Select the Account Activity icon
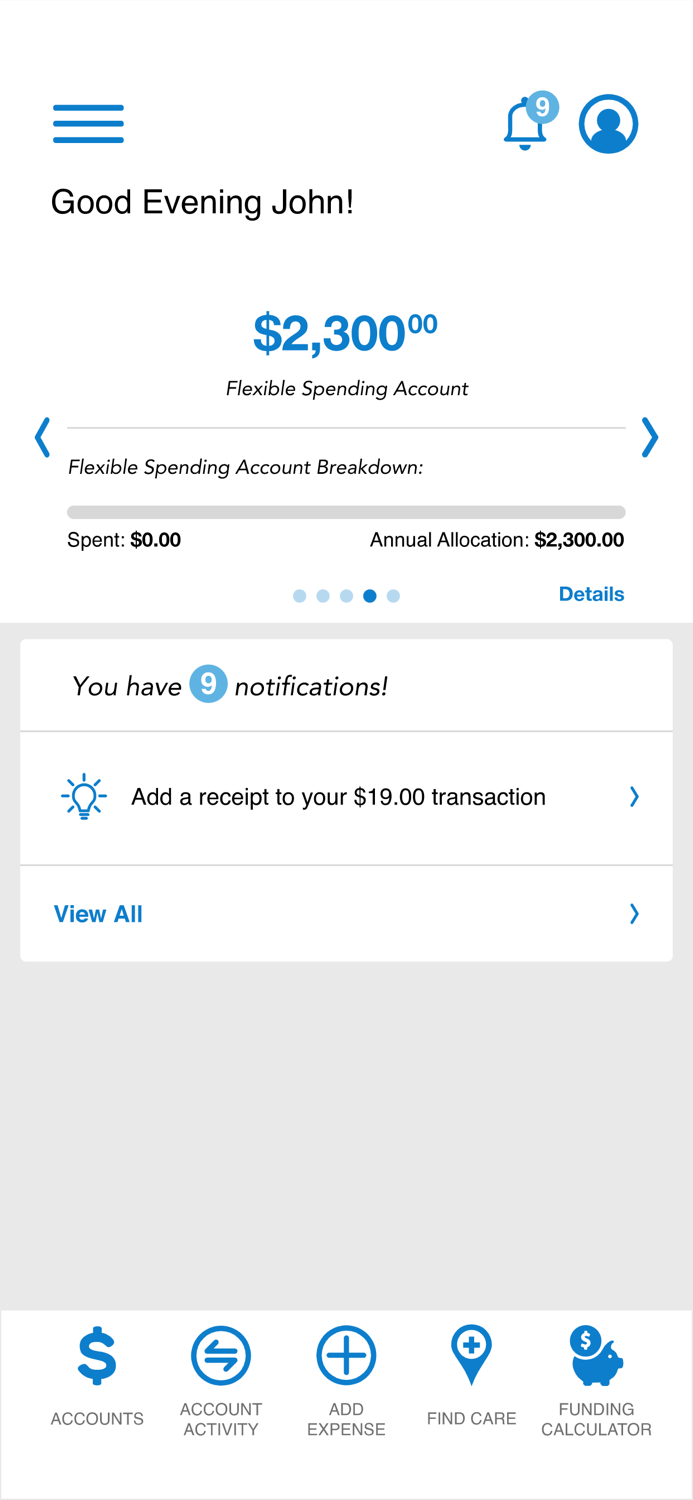Viewport: 693px width, 1500px height. 221,1357
